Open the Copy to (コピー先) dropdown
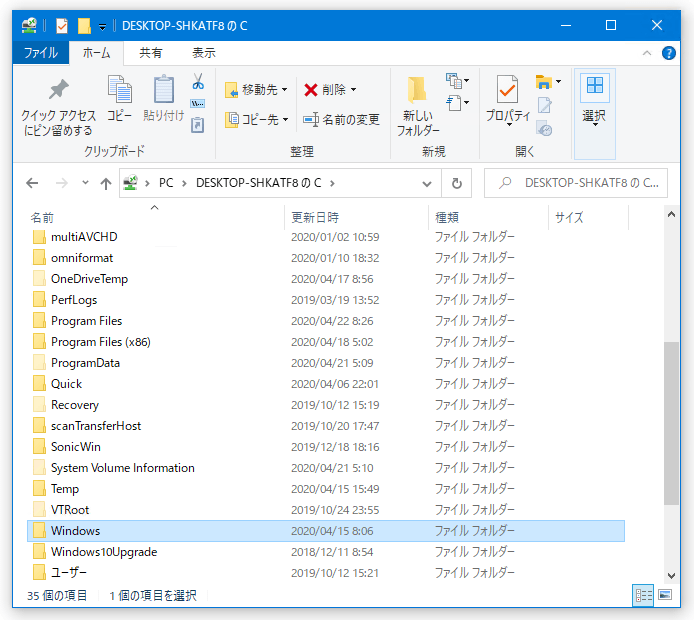 tap(257, 119)
